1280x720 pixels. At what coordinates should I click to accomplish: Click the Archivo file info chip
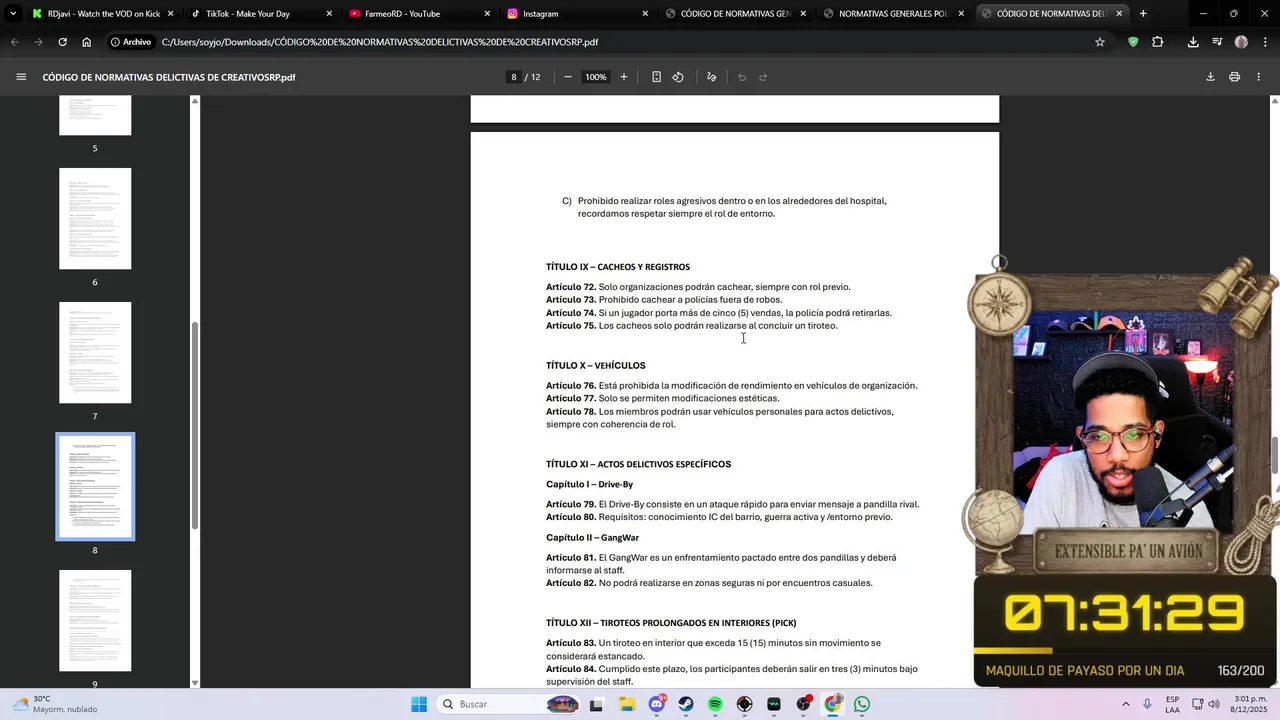(131, 42)
